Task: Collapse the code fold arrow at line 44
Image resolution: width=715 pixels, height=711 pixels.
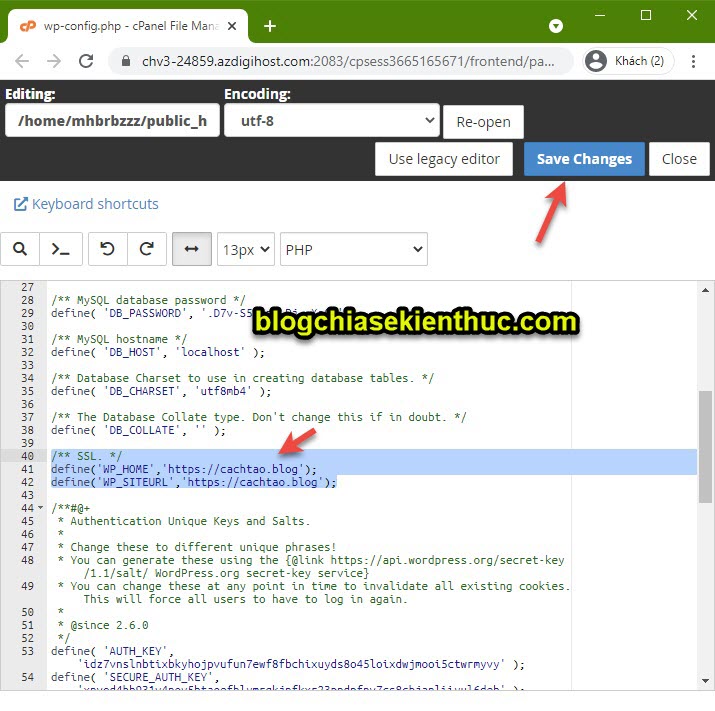Action: click(x=41, y=508)
